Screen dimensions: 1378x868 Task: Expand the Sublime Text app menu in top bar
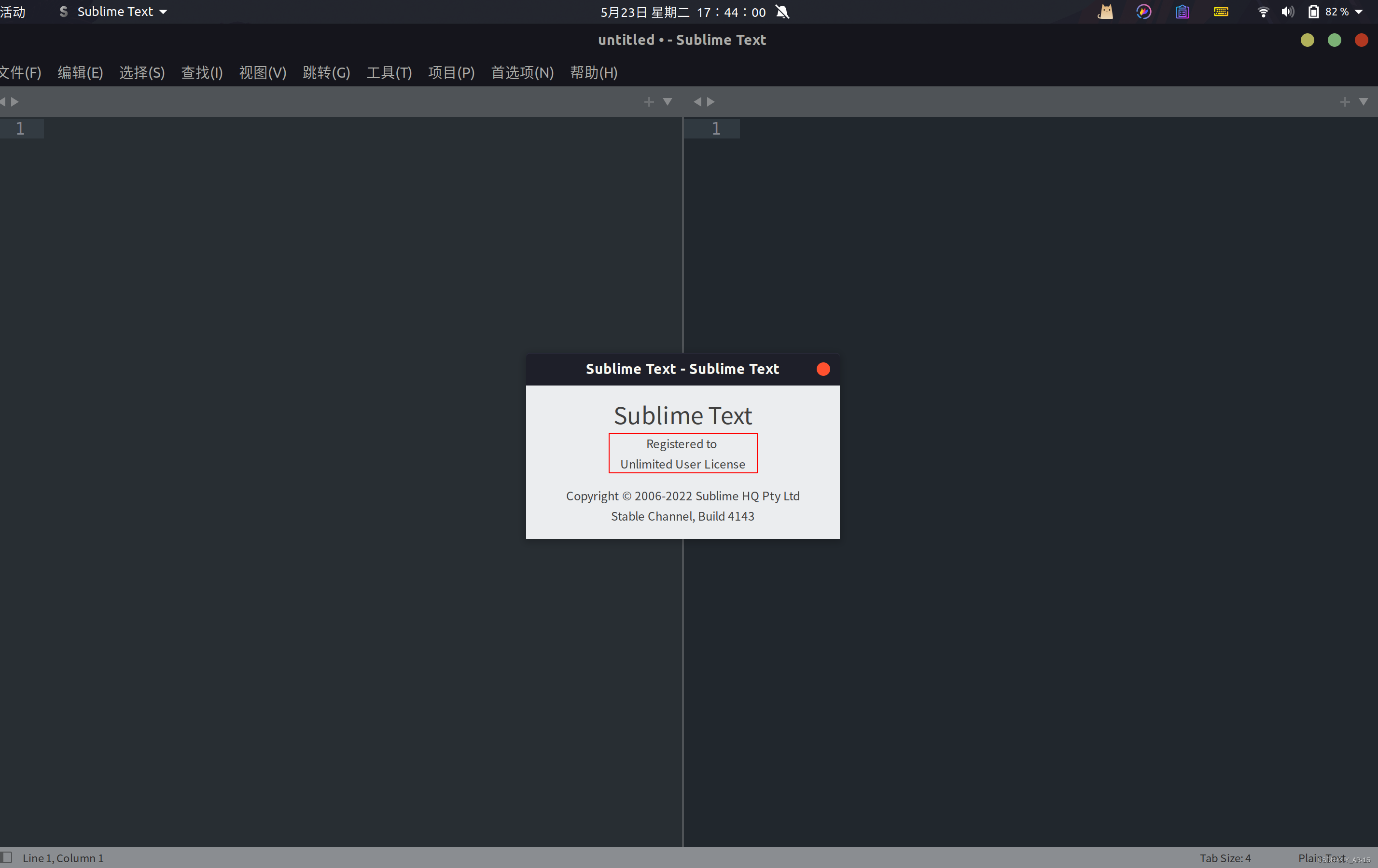[x=114, y=12]
